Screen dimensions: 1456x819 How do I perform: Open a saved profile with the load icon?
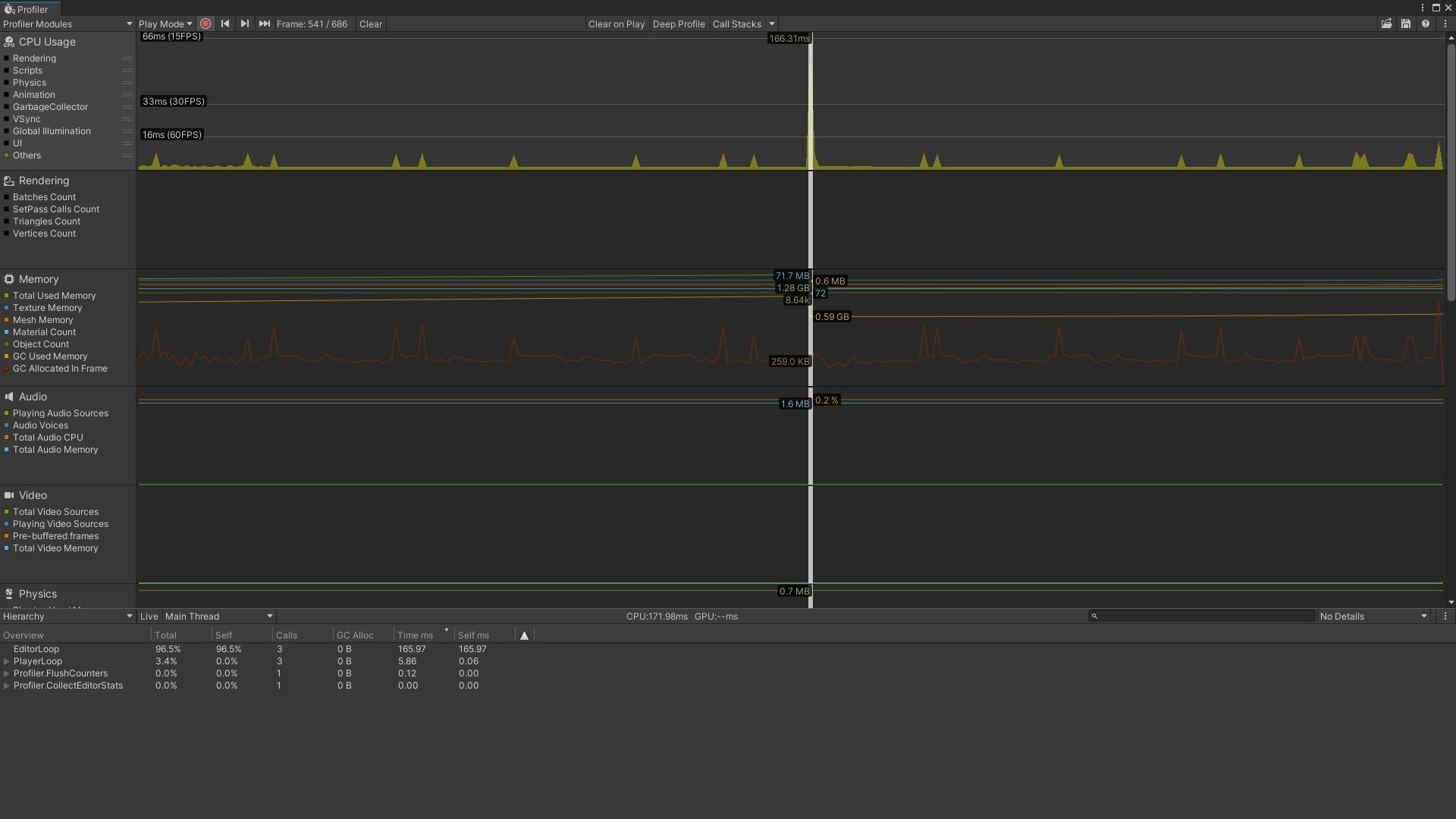click(x=1387, y=24)
